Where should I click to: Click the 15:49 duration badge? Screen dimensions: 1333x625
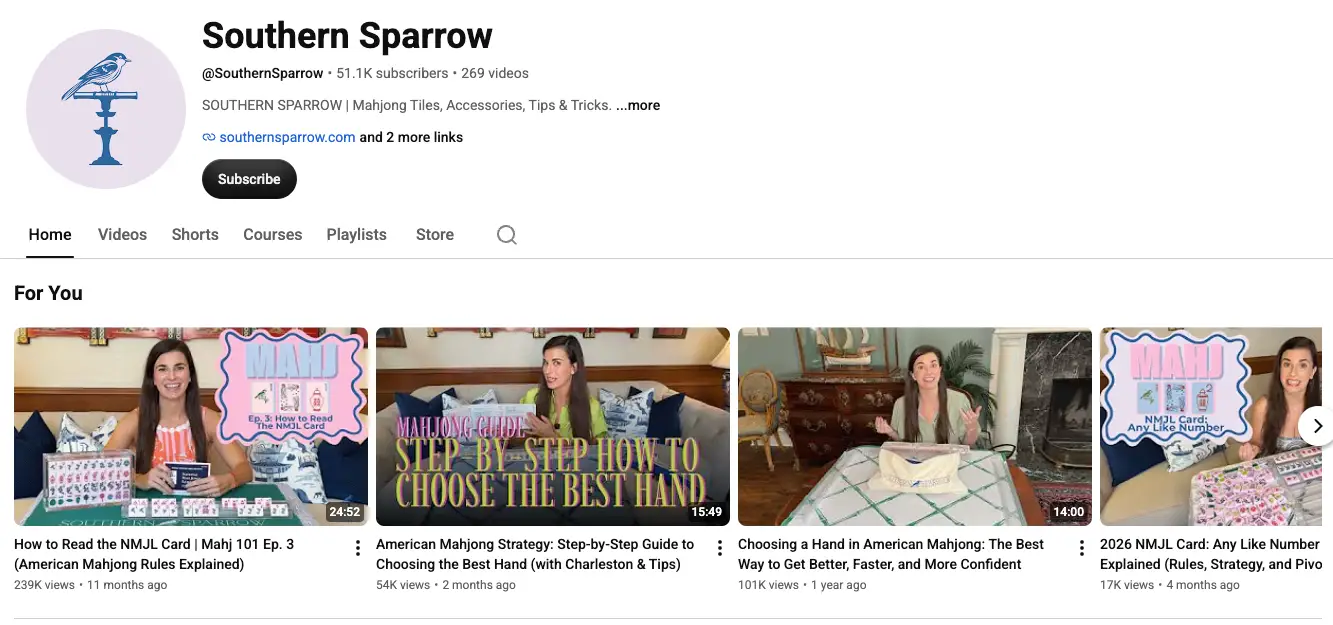(x=706, y=512)
